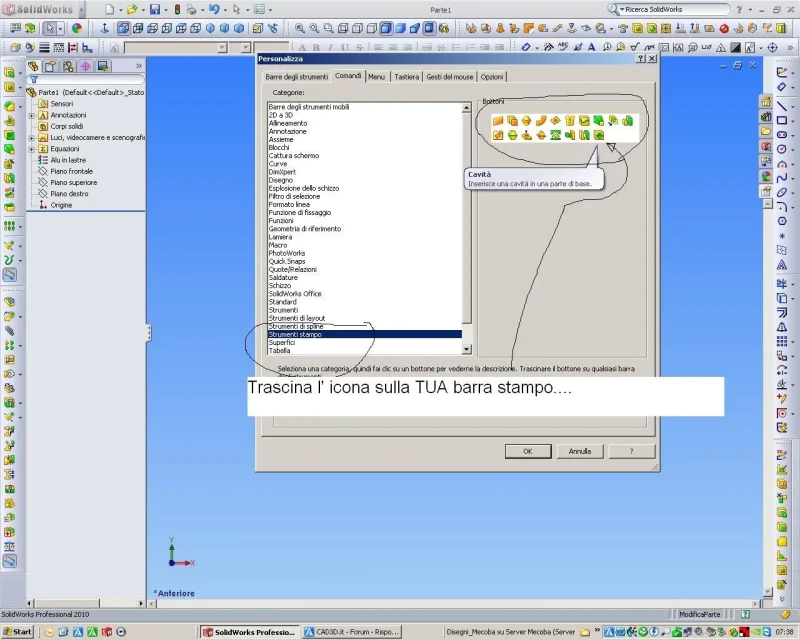Open the Ricerca SolidWorks search dropdown arrow
This screenshot has height=640, width=800.
click(x=622, y=9)
